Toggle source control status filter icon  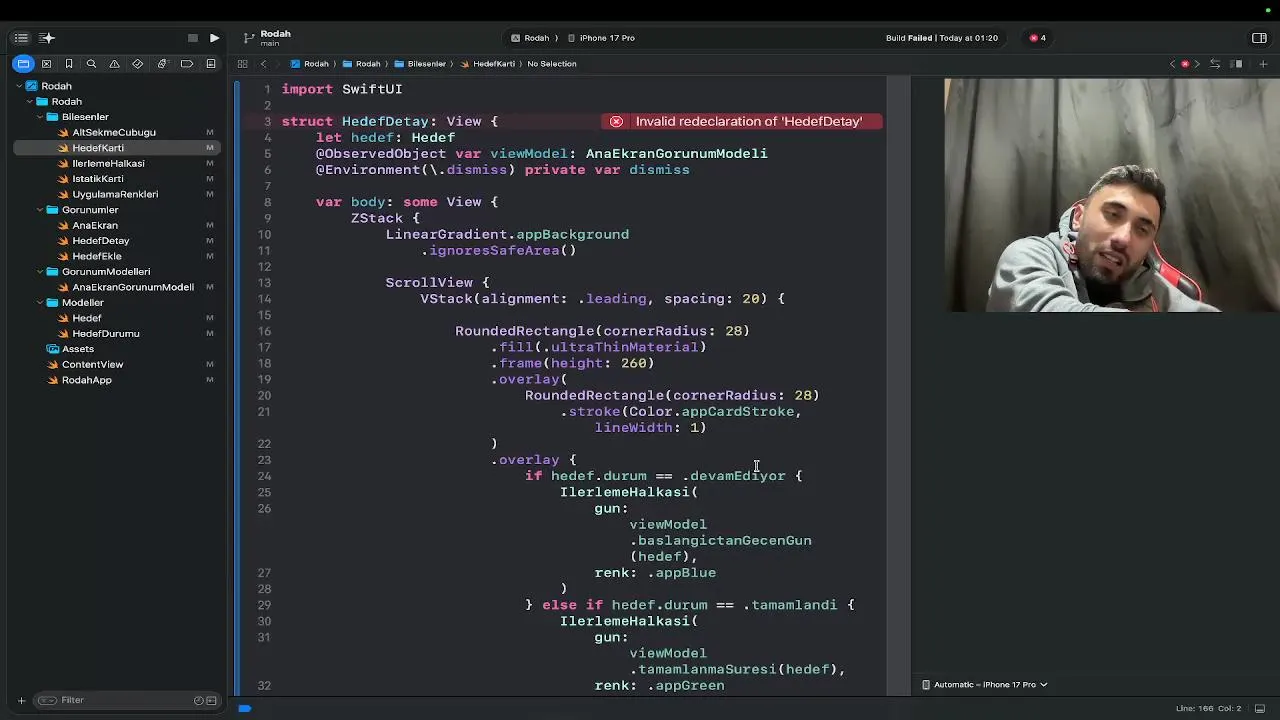click(x=211, y=700)
